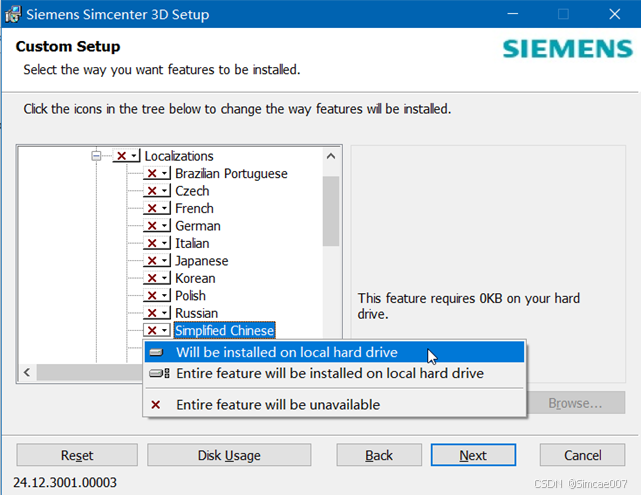
Task: Open Russian feature install dropdown
Action: (x=157, y=313)
